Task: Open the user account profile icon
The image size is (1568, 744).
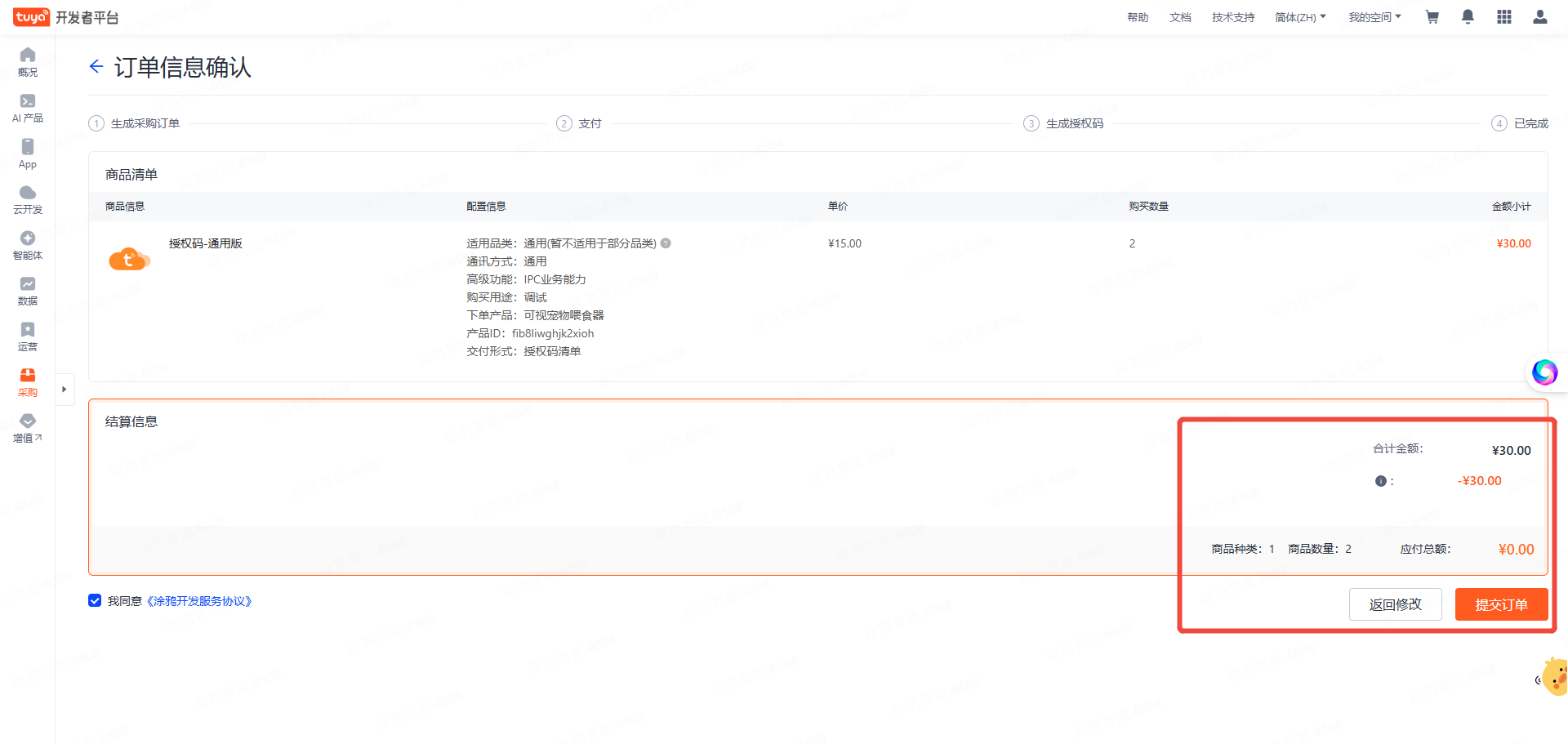Action: click(1539, 17)
